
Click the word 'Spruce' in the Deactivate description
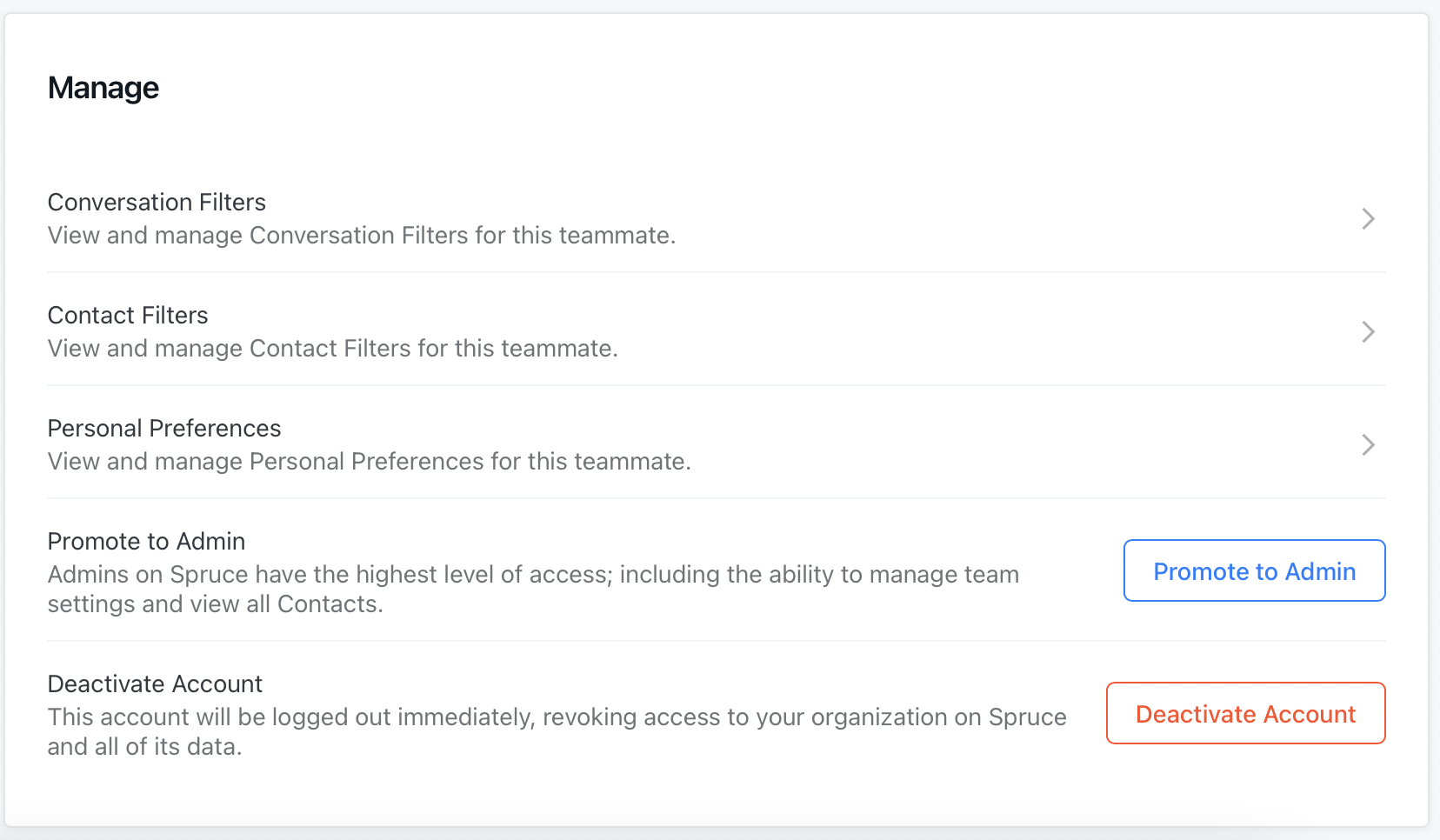pos(1028,717)
